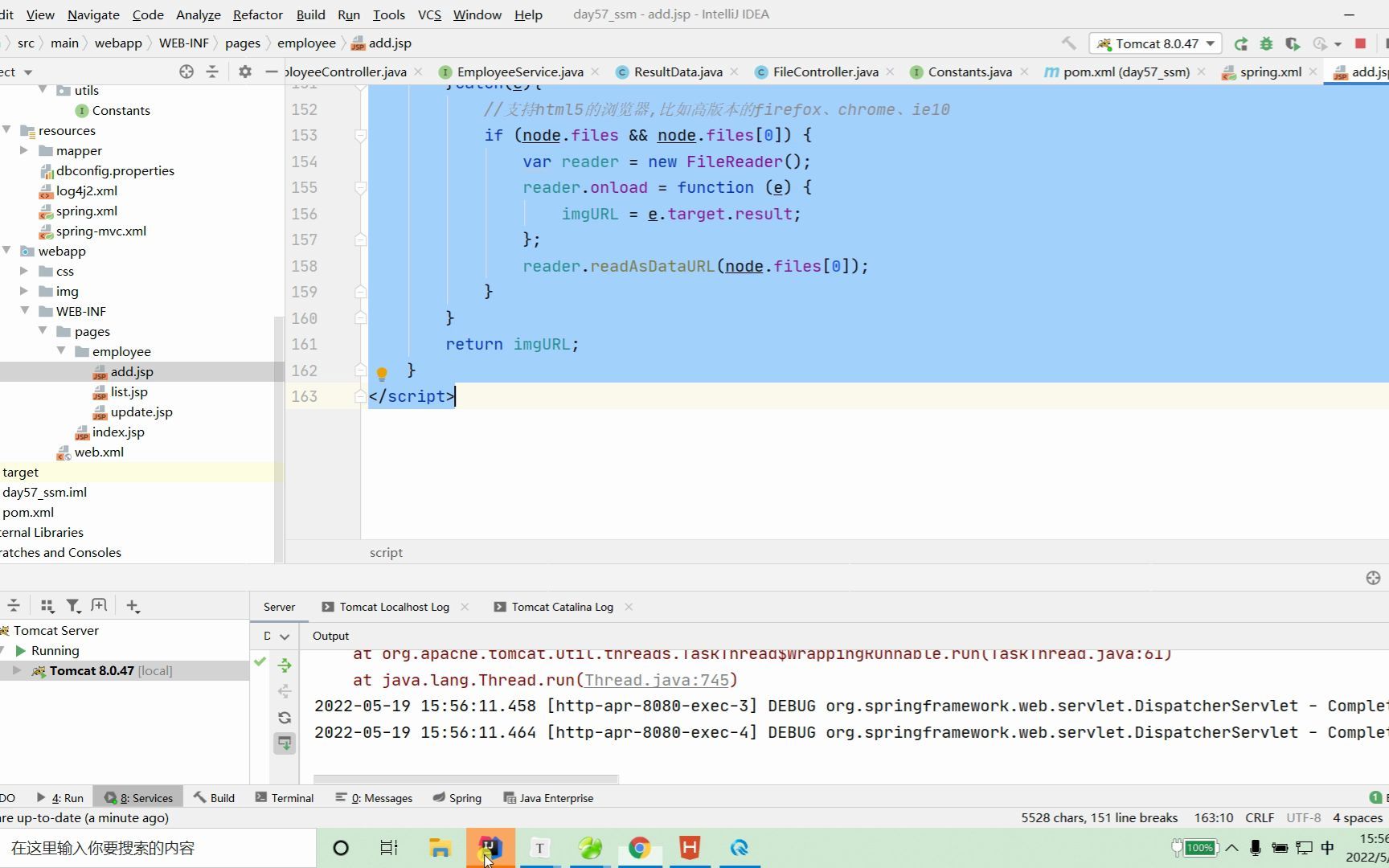The width and height of the screenshot is (1389, 868).
Task: Click the console horizontal scrollbar
Action: 465,779
